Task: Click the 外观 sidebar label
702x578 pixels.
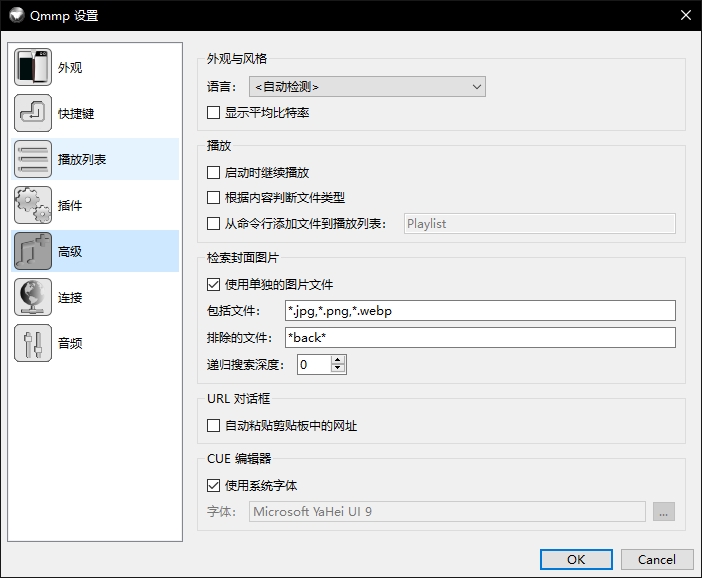Action: tap(70, 68)
